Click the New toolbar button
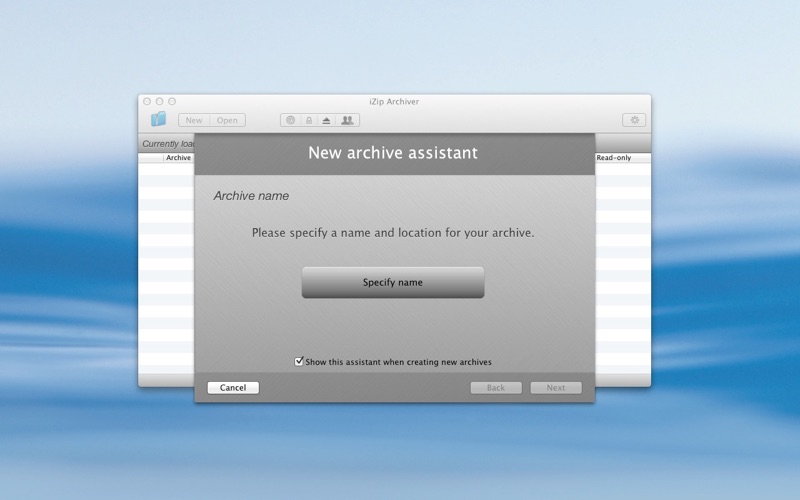 pos(194,120)
